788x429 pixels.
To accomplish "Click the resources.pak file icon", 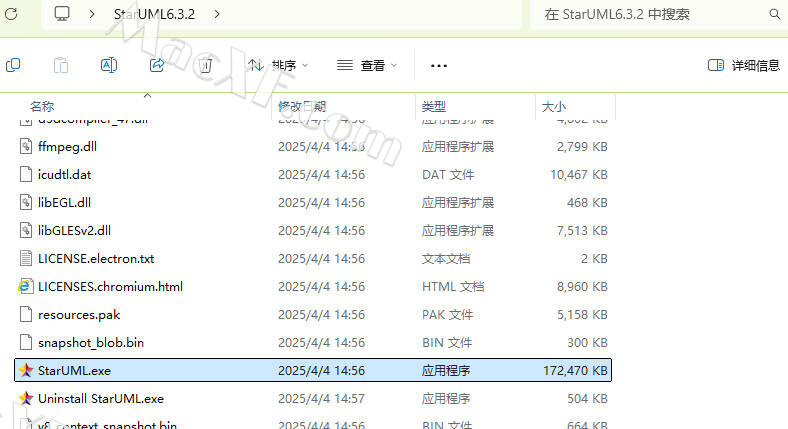I will [26, 315].
